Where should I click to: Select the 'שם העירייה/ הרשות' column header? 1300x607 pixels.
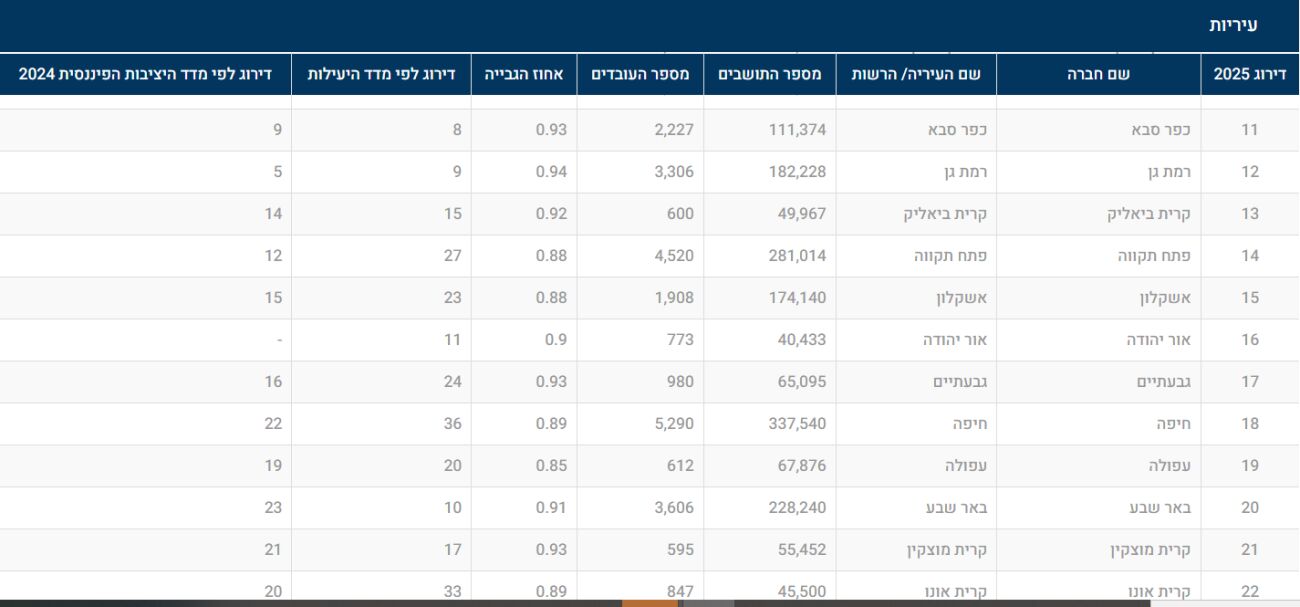[x=915, y=74]
